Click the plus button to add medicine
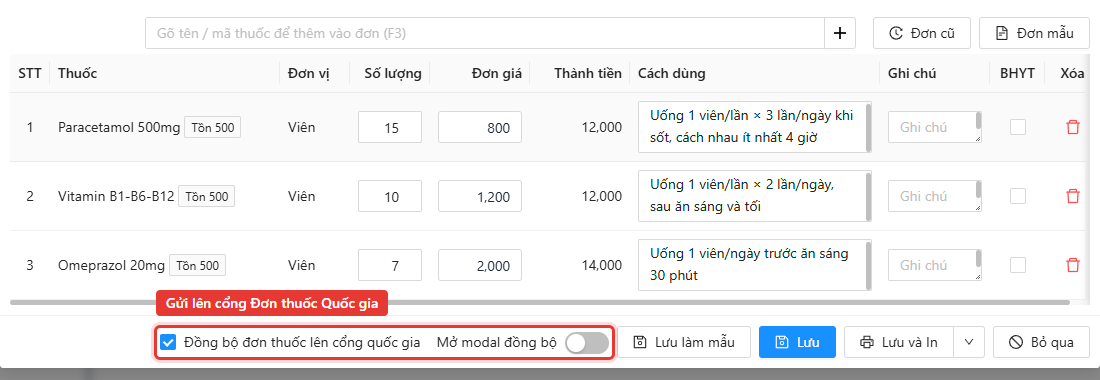Image resolution: width=1100 pixels, height=380 pixels. pos(840,33)
